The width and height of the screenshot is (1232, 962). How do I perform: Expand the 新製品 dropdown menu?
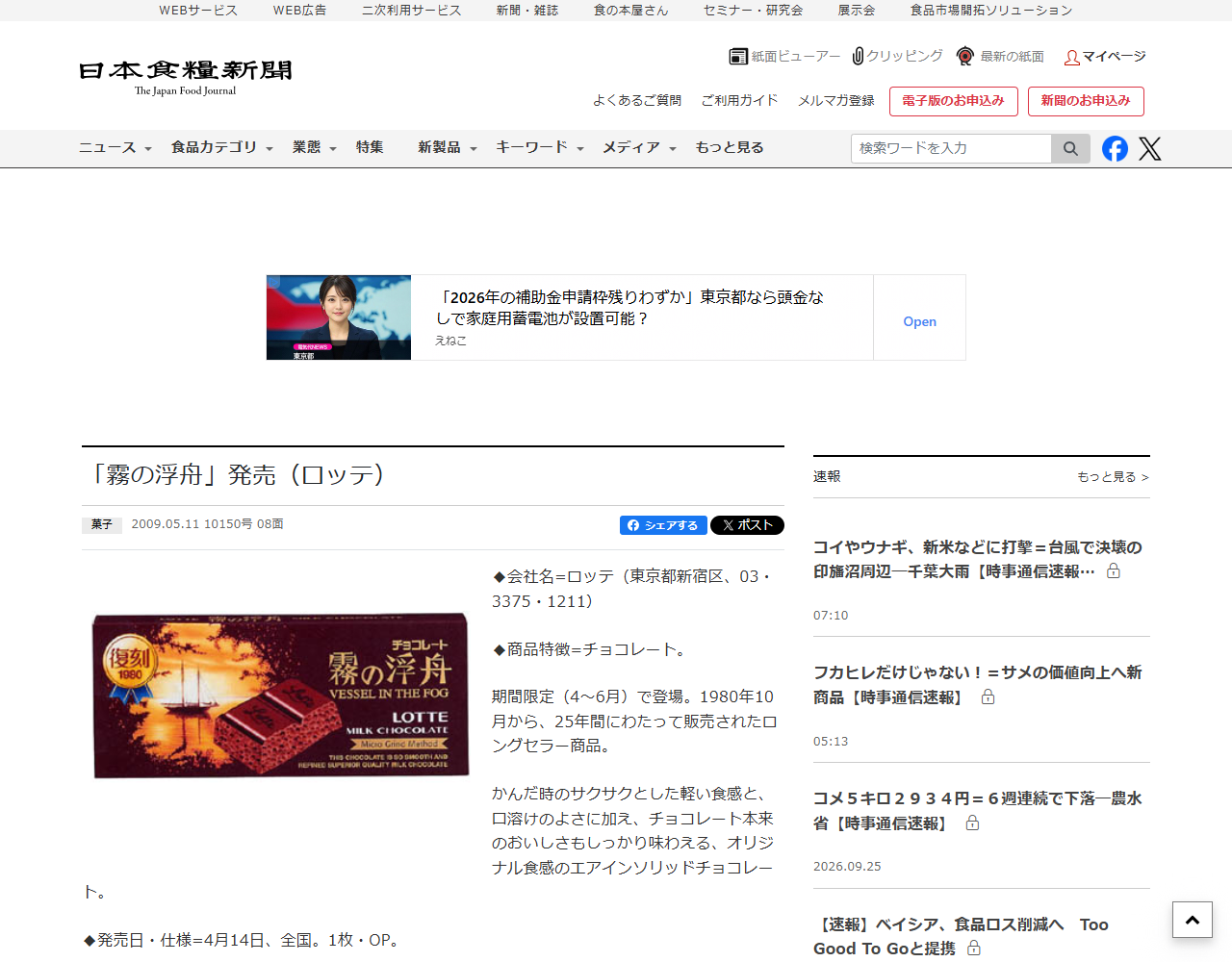448,147
